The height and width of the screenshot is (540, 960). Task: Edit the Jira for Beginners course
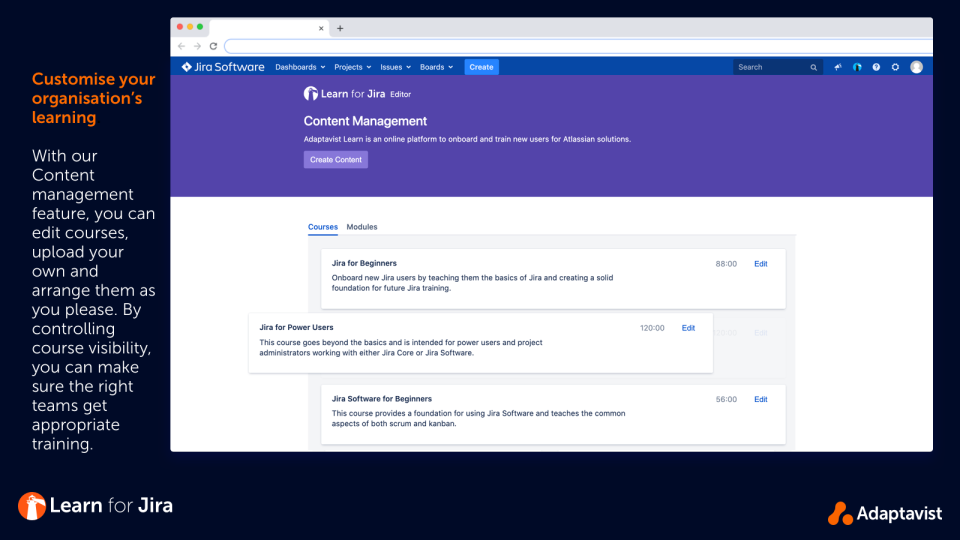[760, 264]
